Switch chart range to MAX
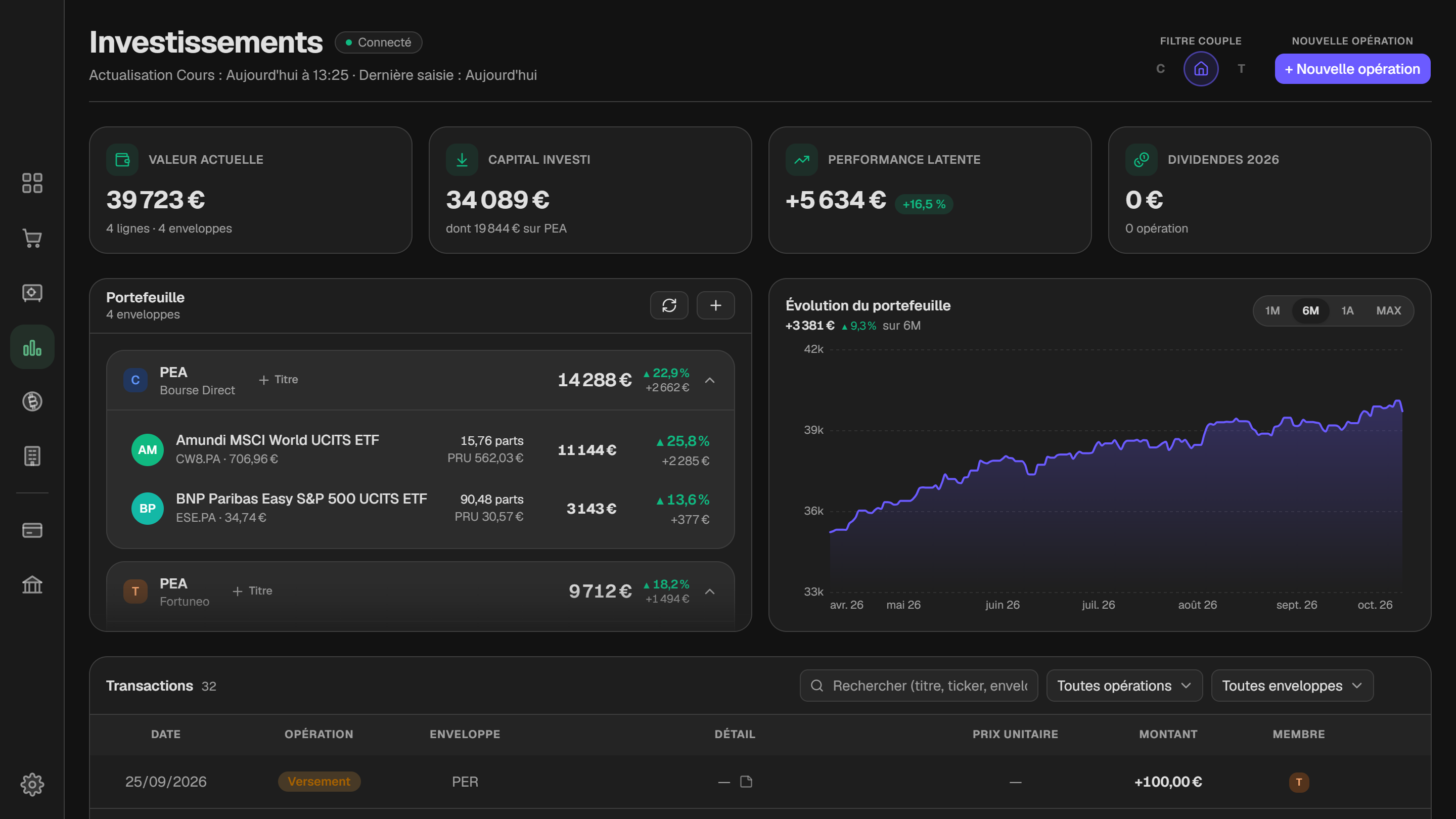This screenshot has height=819, width=1456. (x=1388, y=311)
